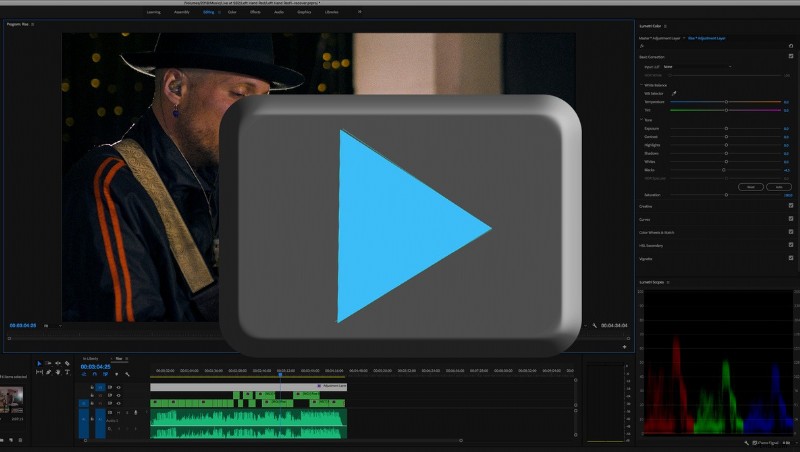Hide the top video track eye
The width and height of the screenshot is (800, 452).
point(118,387)
